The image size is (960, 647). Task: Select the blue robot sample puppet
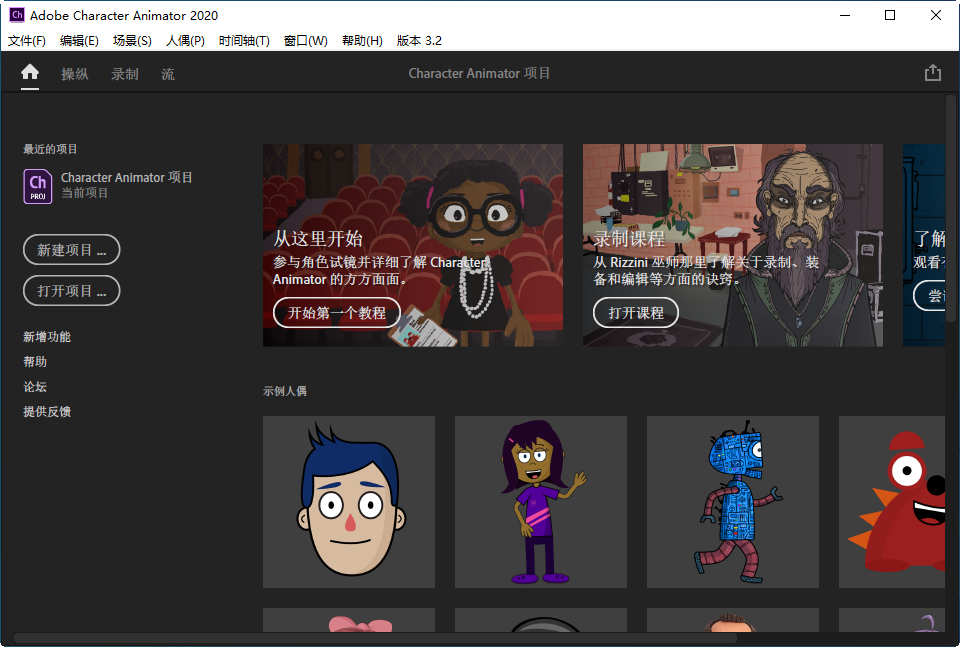(732, 501)
